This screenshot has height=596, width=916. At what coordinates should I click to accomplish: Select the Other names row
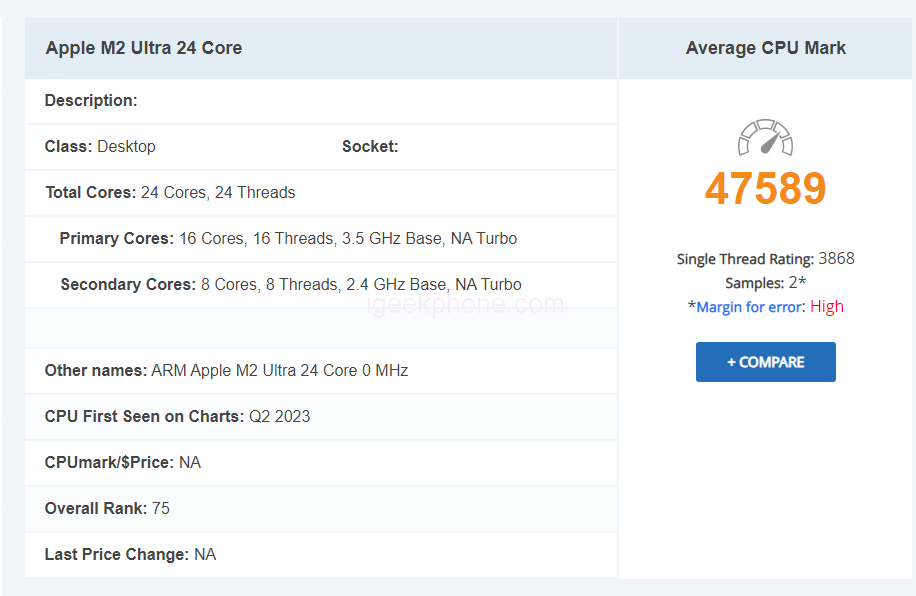tap(226, 370)
